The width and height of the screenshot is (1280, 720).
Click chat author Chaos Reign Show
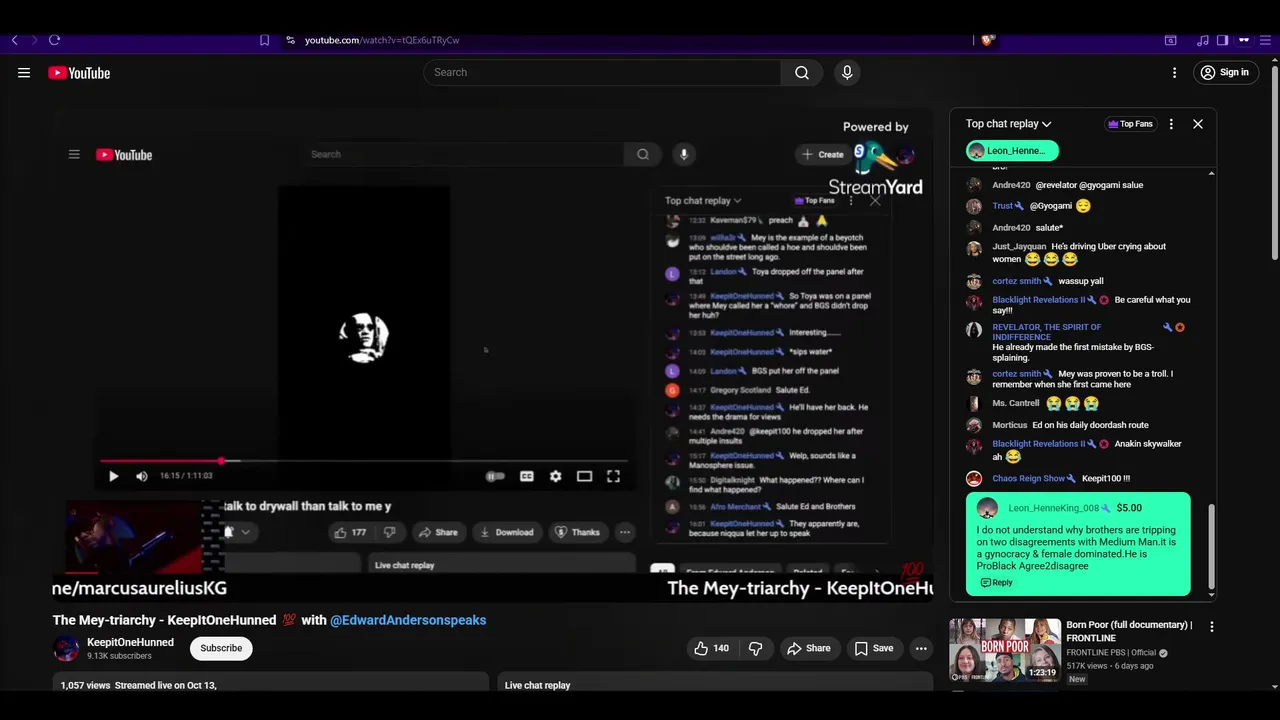coord(1029,478)
